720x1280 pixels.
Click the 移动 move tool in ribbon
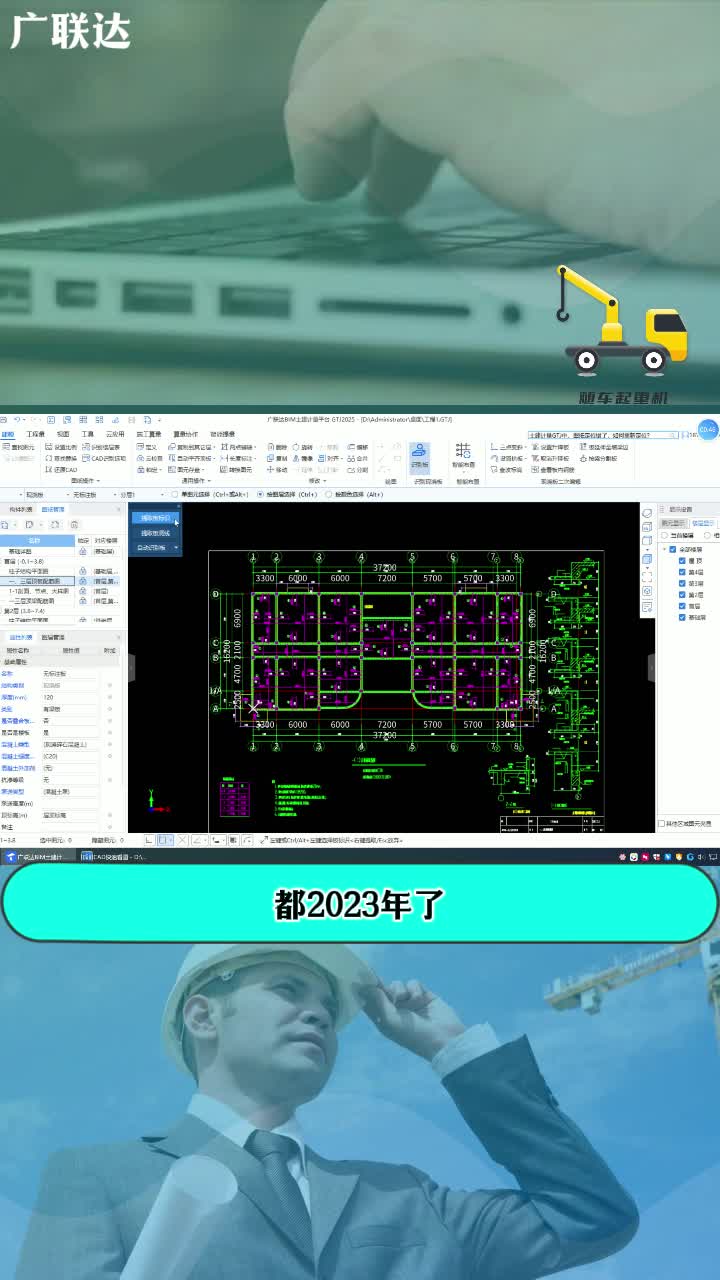point(277,469)
